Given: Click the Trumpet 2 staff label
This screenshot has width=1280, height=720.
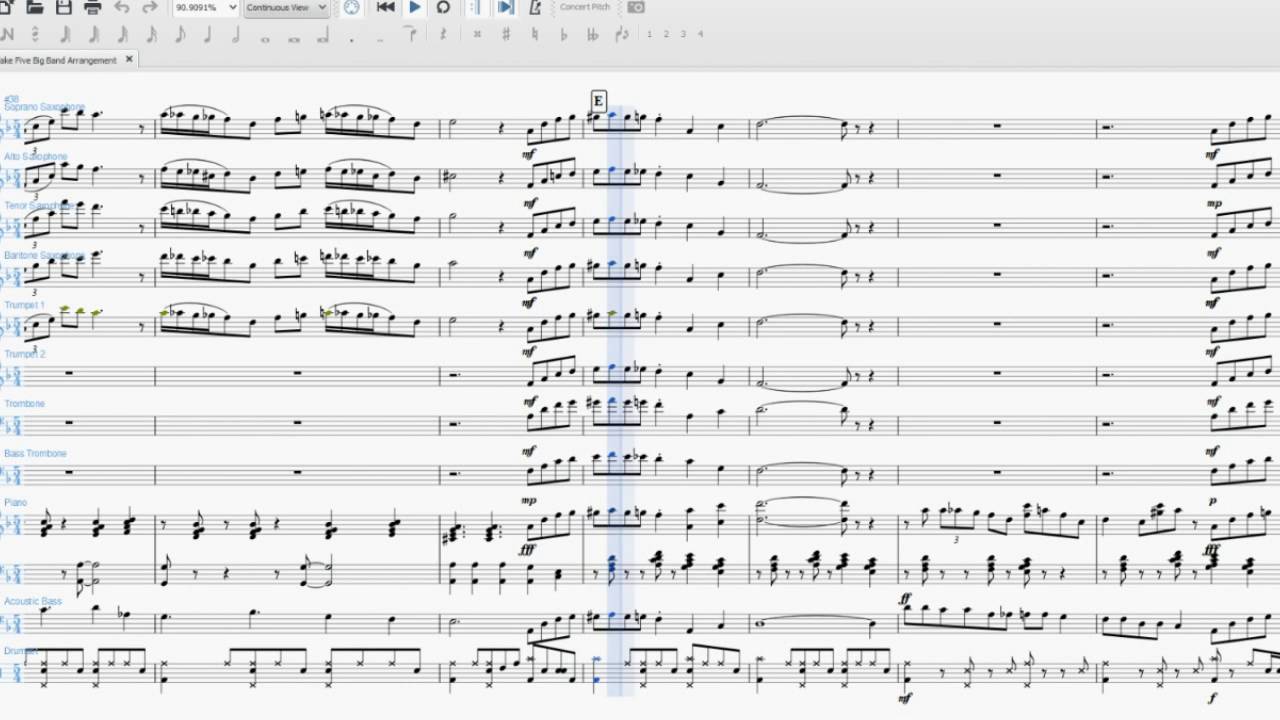Looking at the screenshot, I should coord(24,354).
